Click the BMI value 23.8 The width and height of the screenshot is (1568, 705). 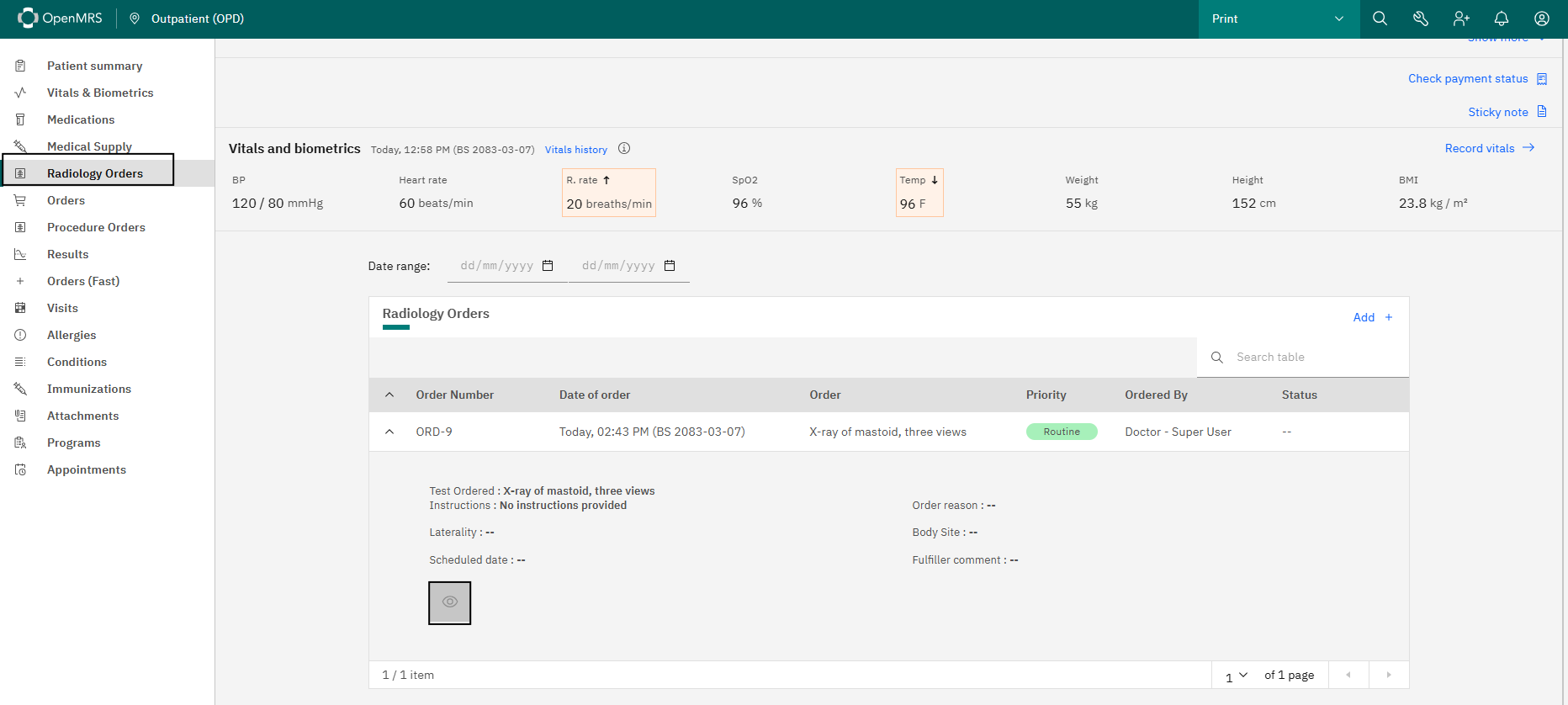(x=1412, y=203)
